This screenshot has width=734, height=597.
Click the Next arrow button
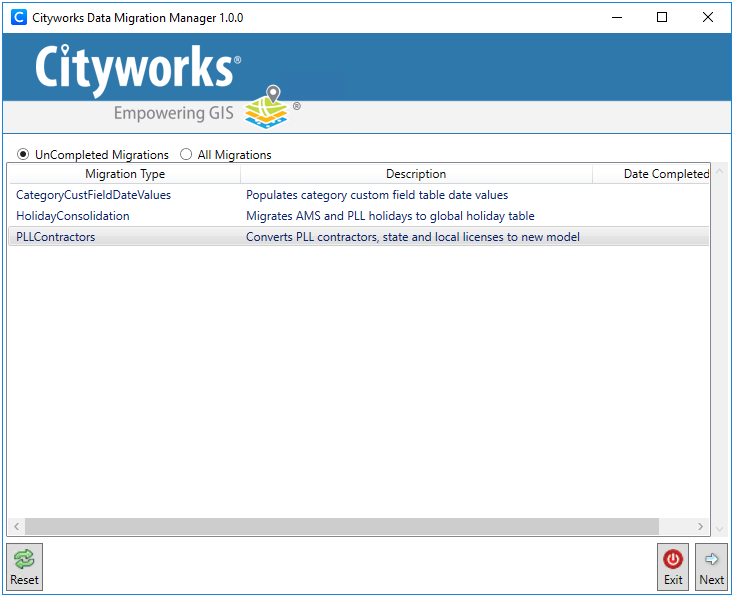(711, 567)
